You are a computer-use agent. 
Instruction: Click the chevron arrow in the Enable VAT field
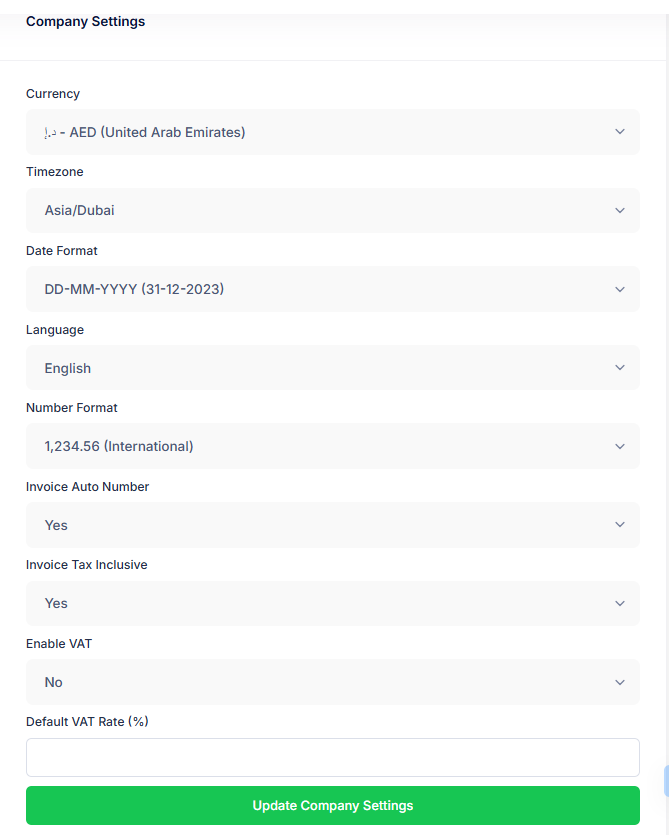620,682
